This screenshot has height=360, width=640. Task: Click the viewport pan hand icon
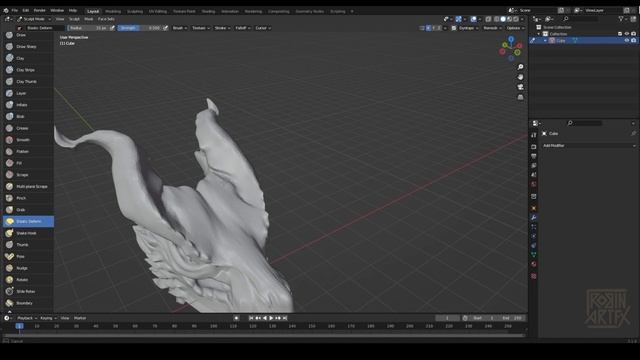tap(520, 77)
